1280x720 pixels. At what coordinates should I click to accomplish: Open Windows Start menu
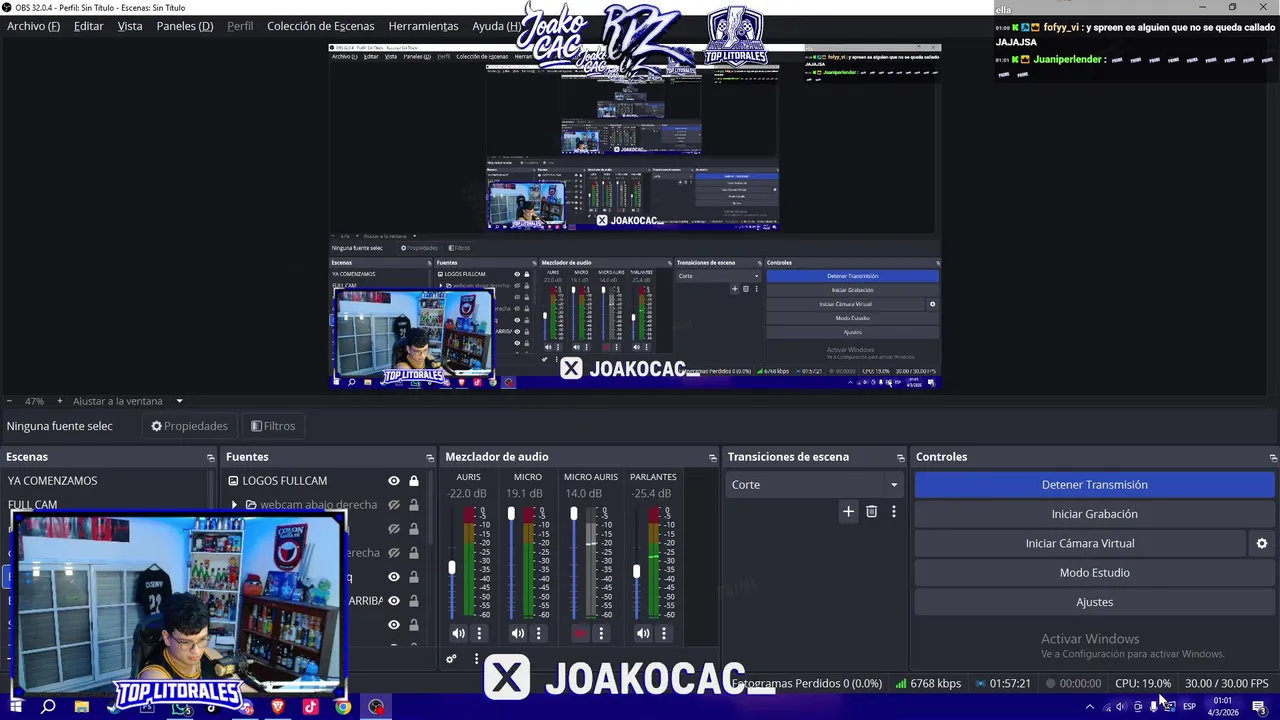pyautogui.click(x=16, y=707)
